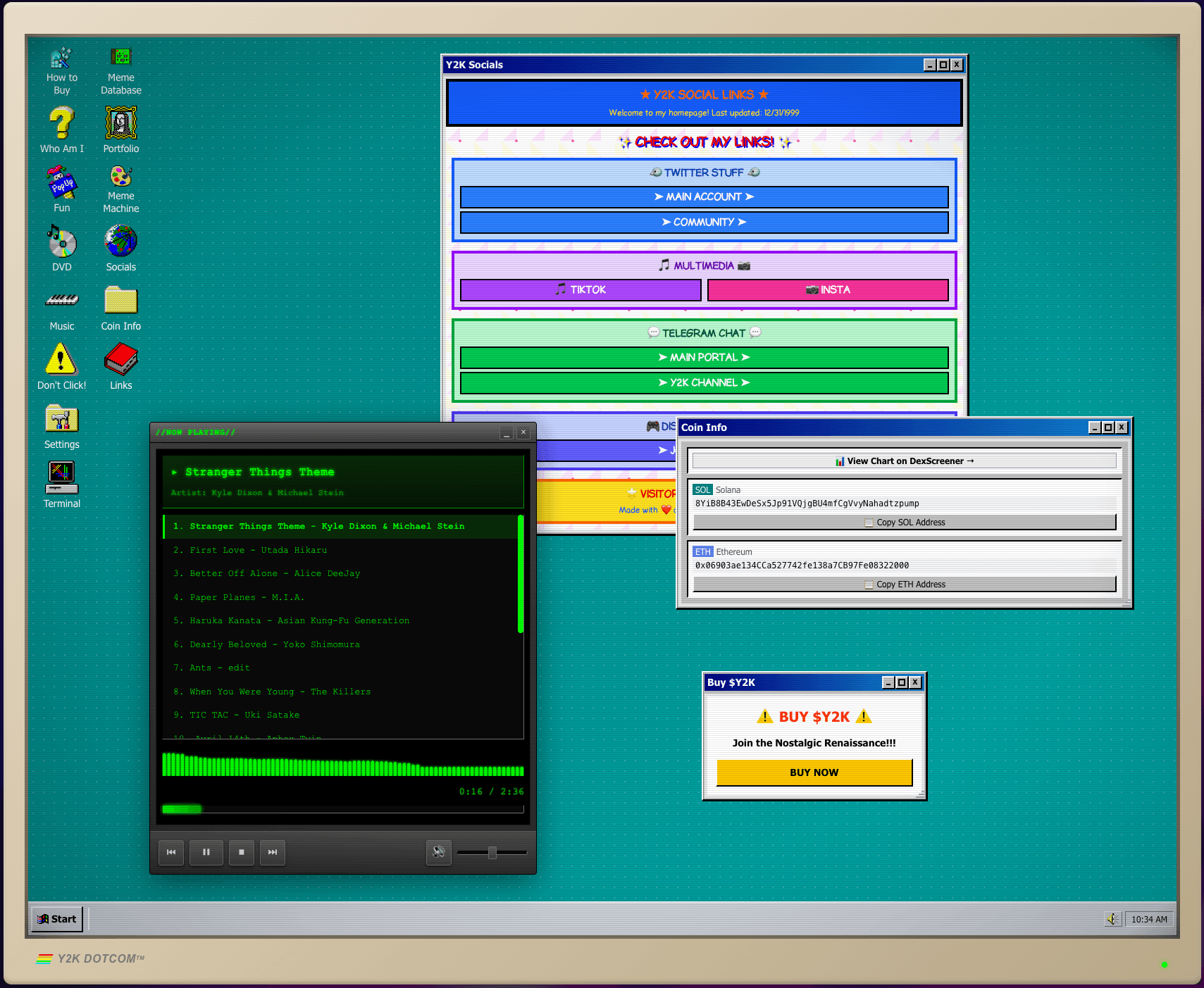The height and width of the screenshot is (988, 1204).
Task: Adjust the volume slider in the media player
Action: point(491,852)
